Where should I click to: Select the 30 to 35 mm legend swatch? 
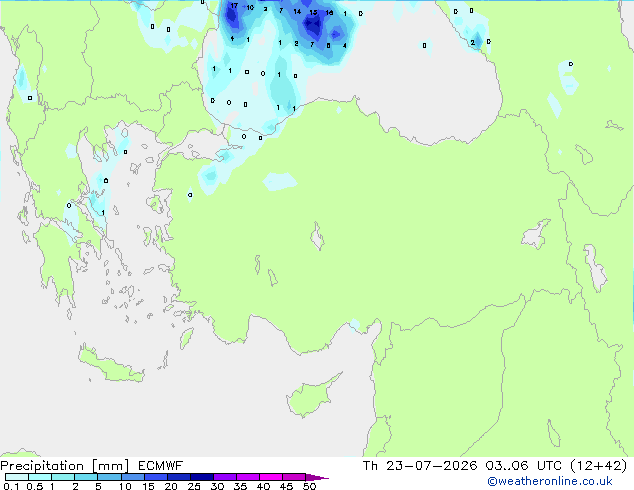225,477
